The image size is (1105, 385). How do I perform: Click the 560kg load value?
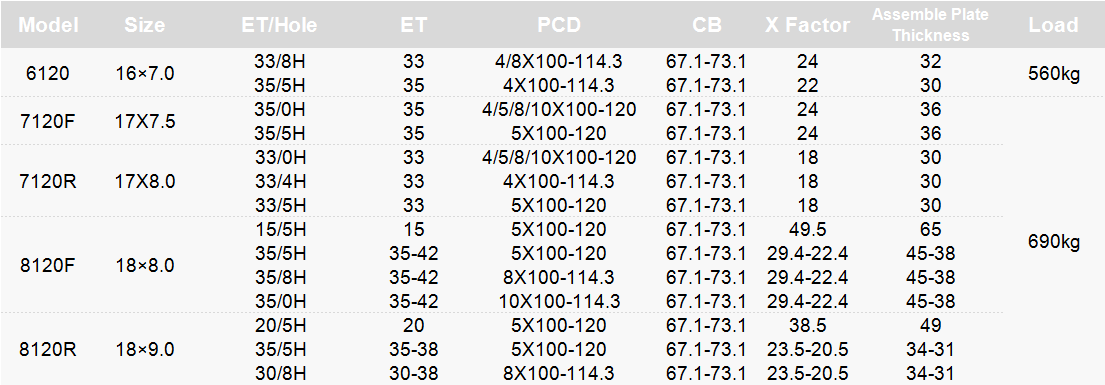click(x=1054, y=73)
